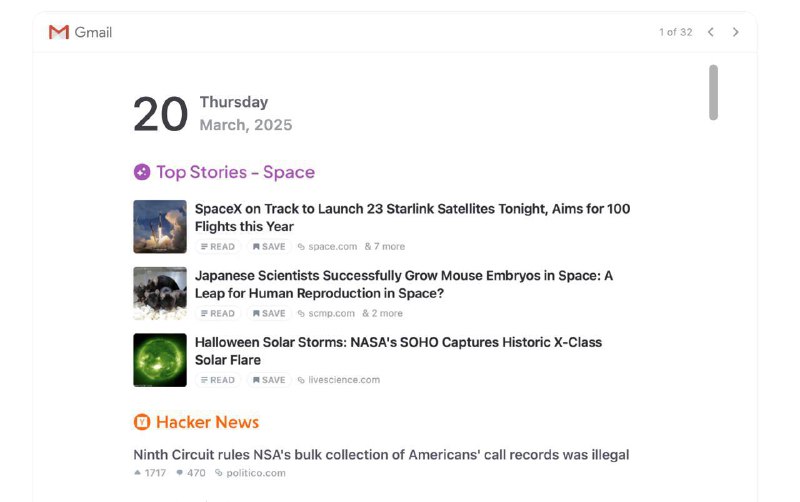The width and height of the screenshot is (800, 502).
Task: Open the Ninth Circuit NSA ruling headline
Action: (x=381, y=455)
